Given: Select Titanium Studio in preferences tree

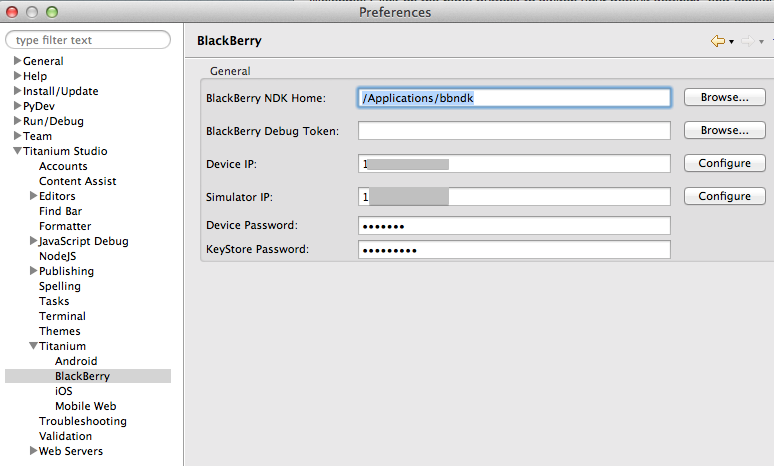Looking at the screenshot, I should [x=65, y=151].
